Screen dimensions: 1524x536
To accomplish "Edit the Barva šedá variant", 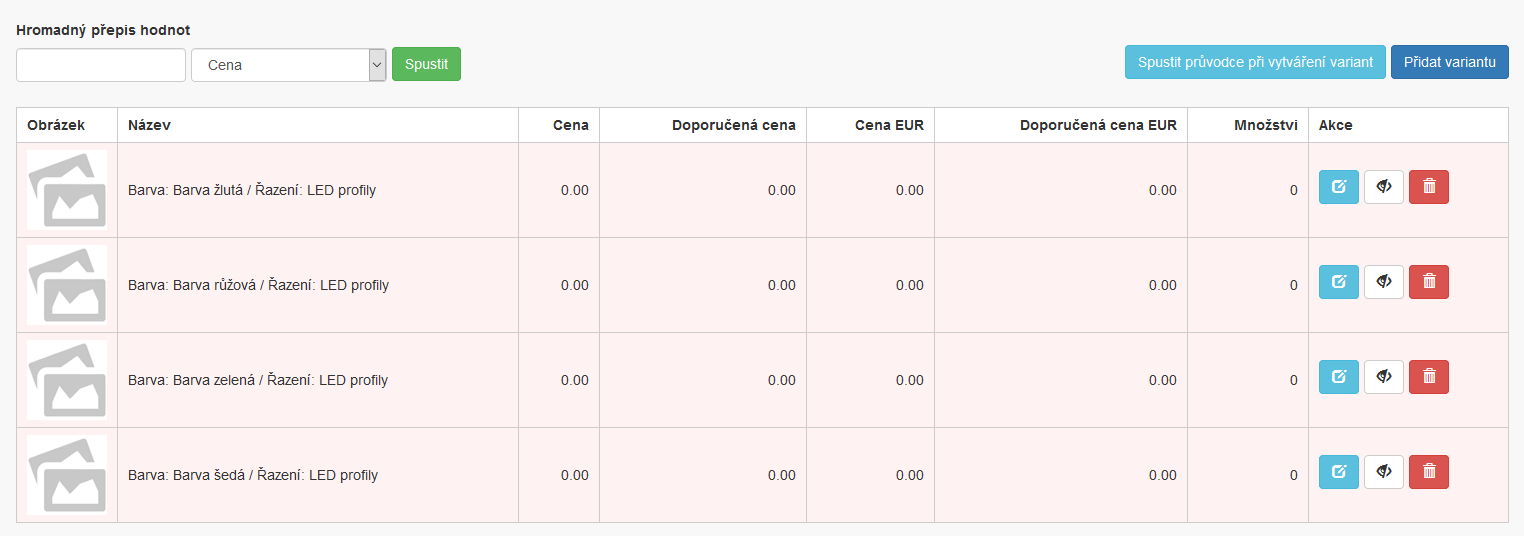I will click(1338, 472).
